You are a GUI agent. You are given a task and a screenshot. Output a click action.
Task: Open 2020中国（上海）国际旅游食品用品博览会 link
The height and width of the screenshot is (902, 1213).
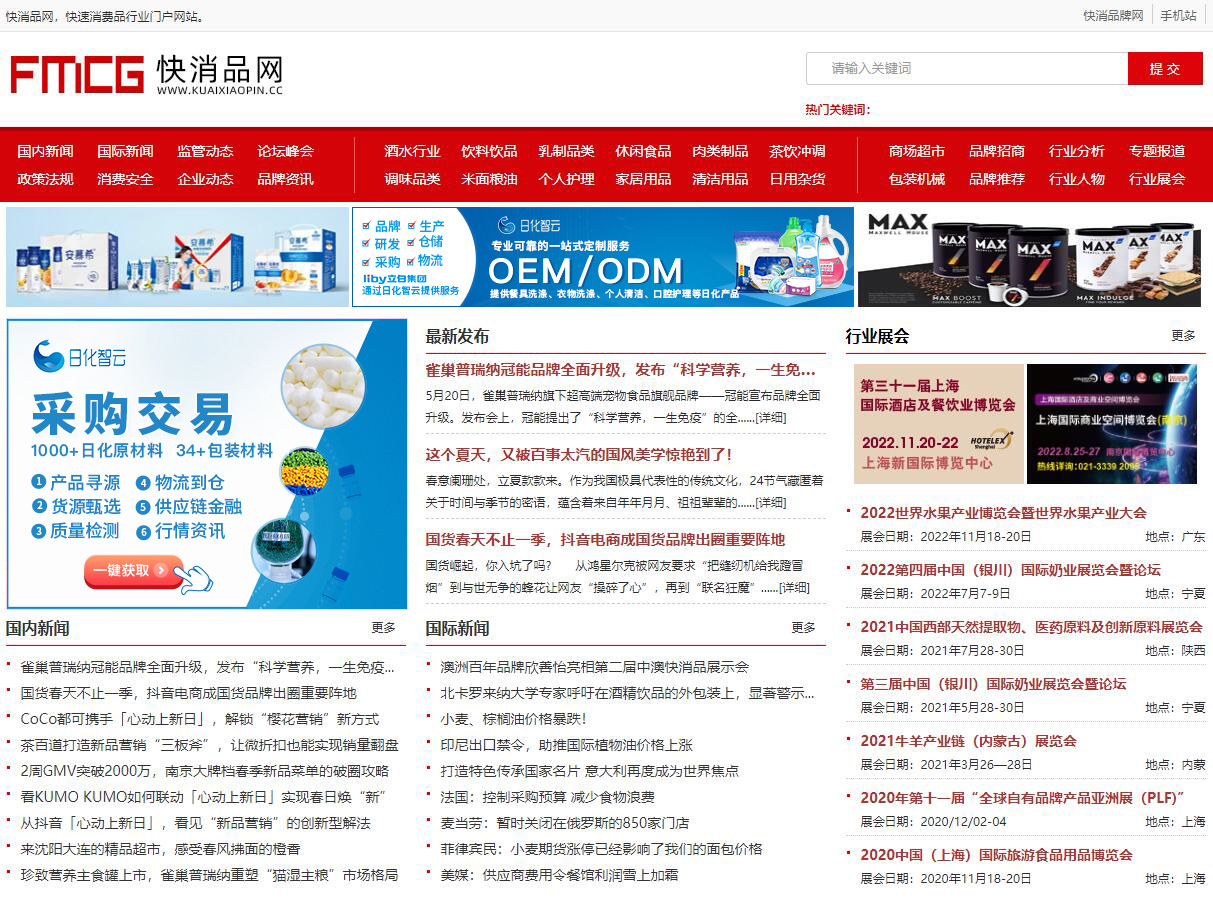(x=996, y=855)
